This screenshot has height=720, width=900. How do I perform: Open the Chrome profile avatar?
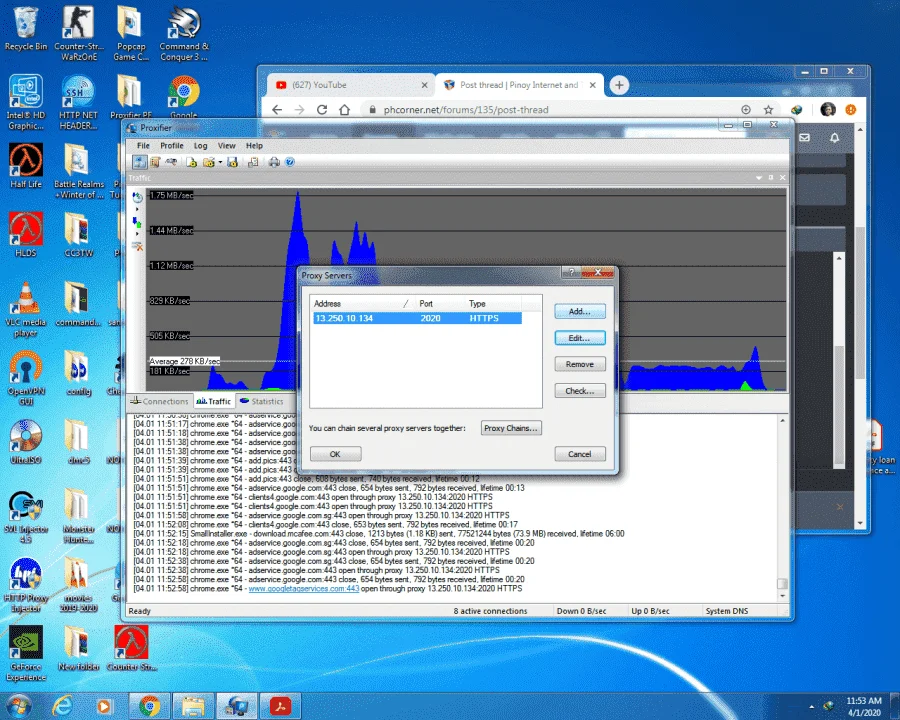coord(828,110)
